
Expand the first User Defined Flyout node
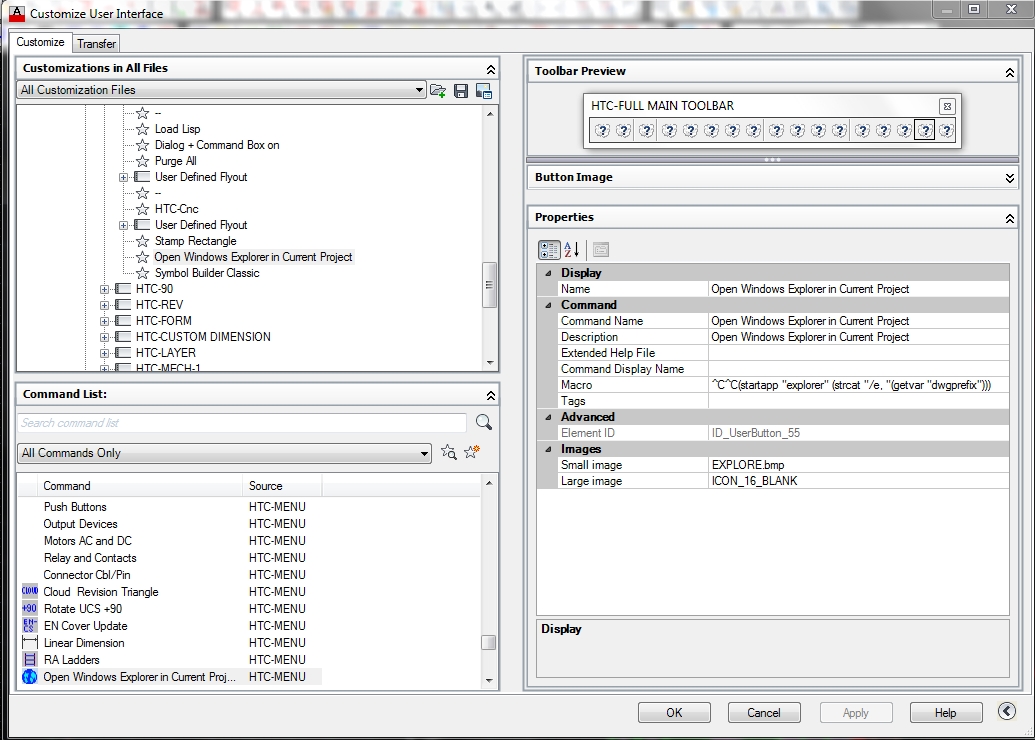tap(123, 178)
